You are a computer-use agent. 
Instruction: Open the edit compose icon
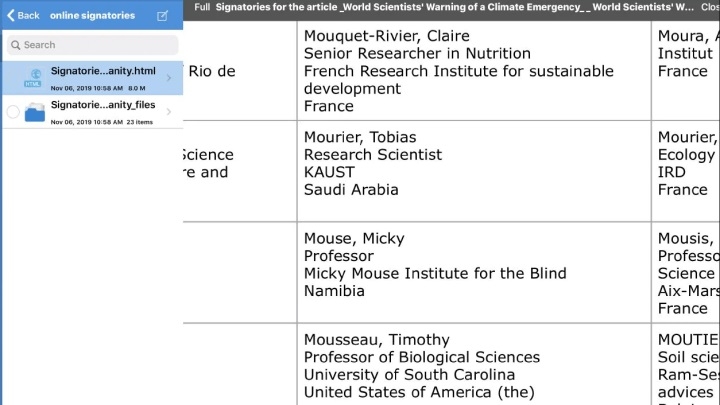(x=162, y=16)
